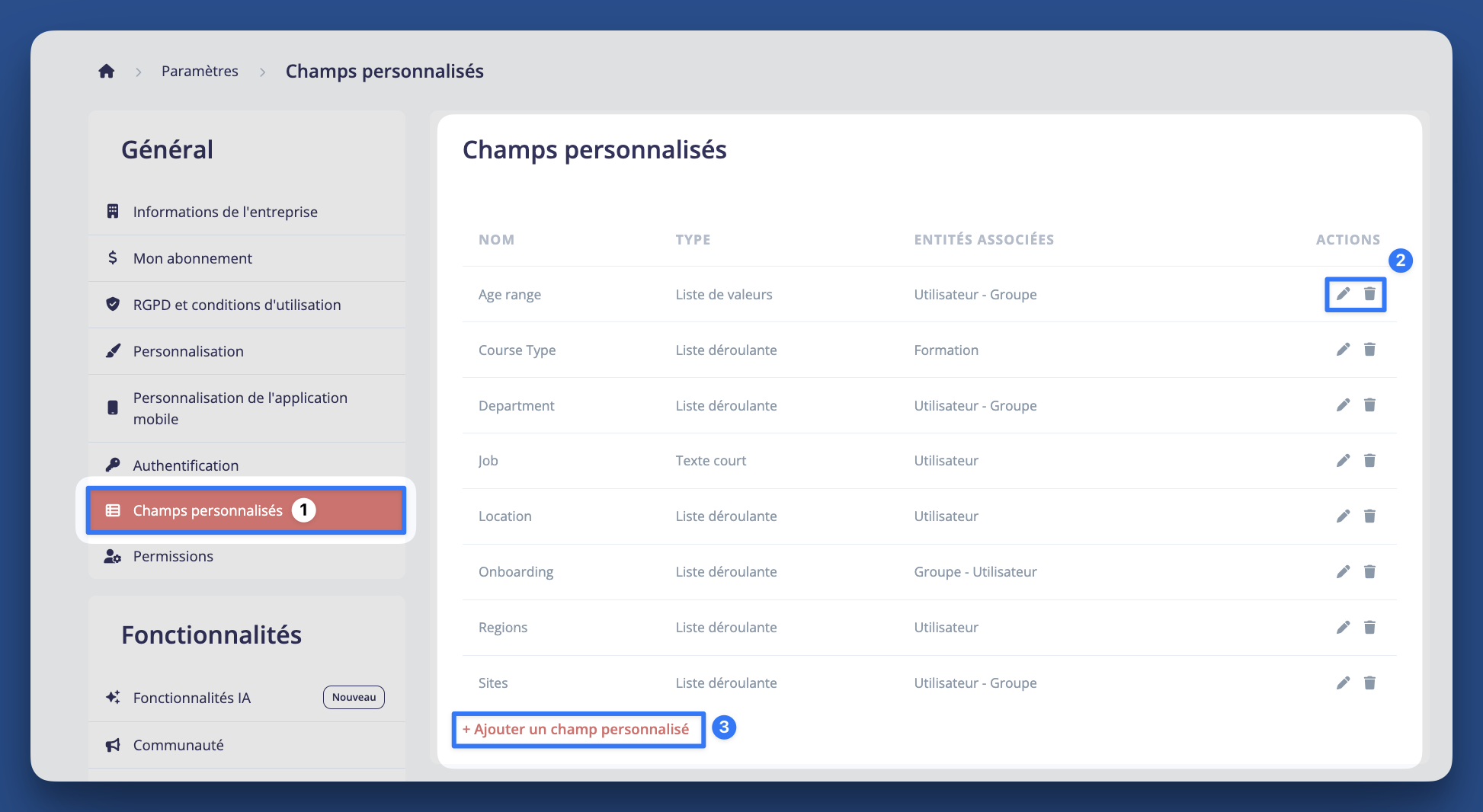This screenshot has width=1483, height=812.
Task: Delete the Sites field
Action: 1369,683
